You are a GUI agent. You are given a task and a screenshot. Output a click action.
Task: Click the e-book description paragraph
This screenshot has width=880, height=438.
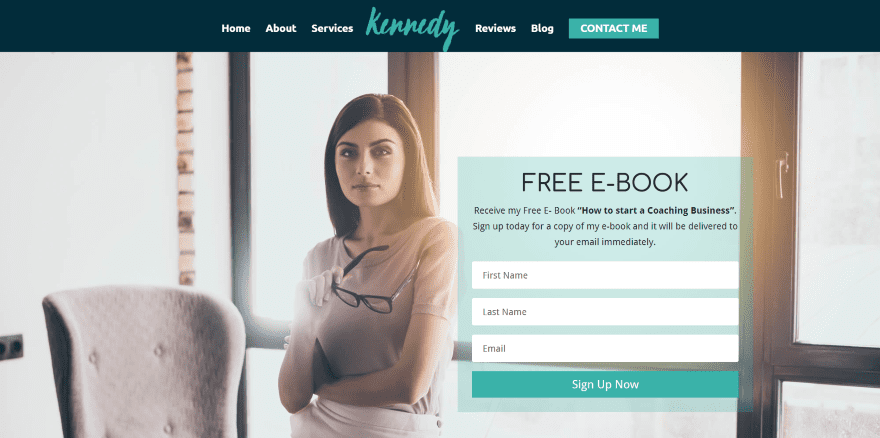coord(605,226)
